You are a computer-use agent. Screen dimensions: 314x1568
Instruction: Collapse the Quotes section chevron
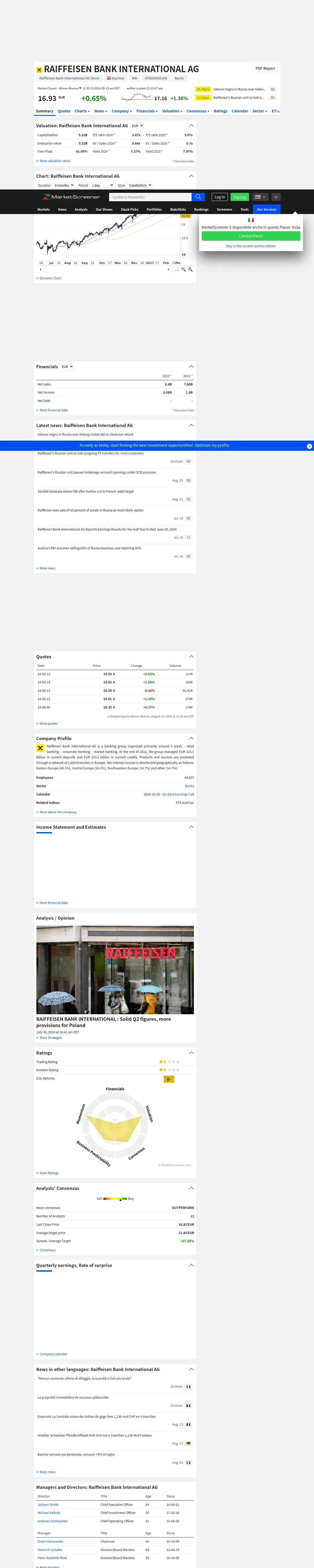[192, 656]
